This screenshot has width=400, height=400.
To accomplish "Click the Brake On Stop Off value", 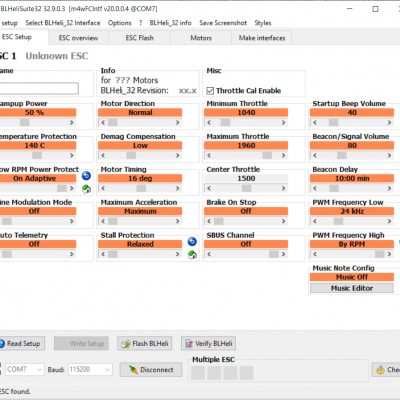I will point(246,211).
